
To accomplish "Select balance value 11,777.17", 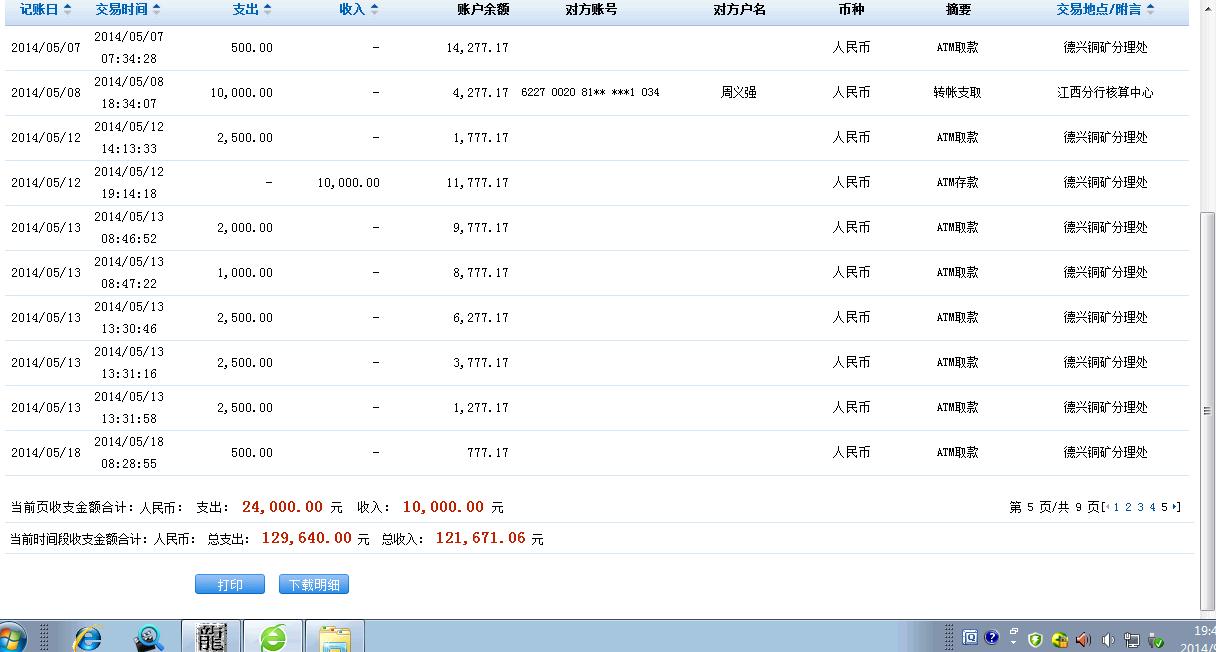I will (x=477, y=183).
